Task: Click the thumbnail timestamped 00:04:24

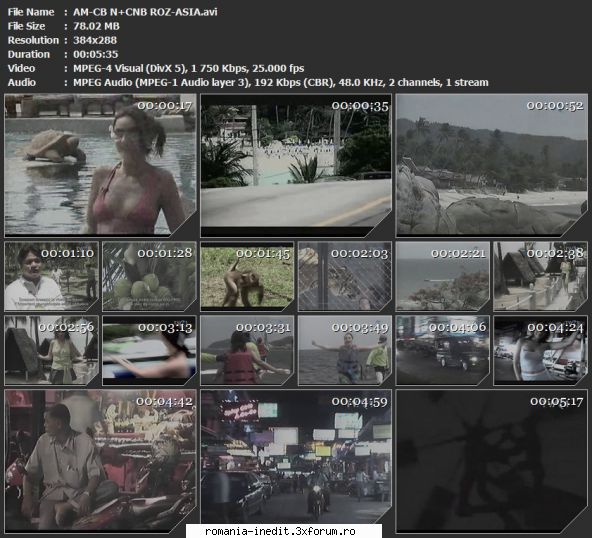Action: 541,350
